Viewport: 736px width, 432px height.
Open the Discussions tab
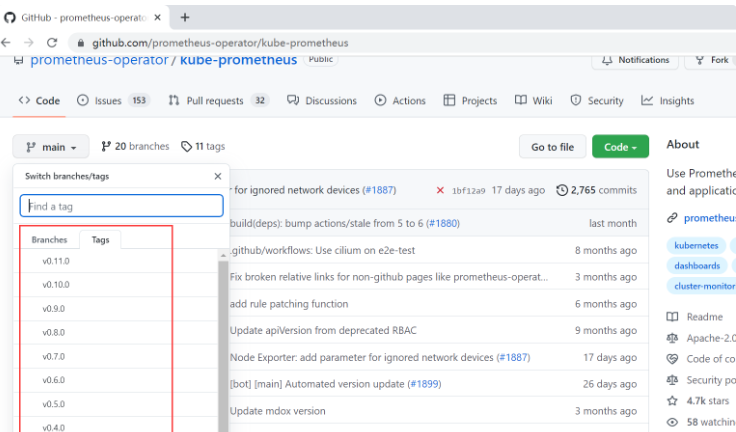click(x=322, y=100)
